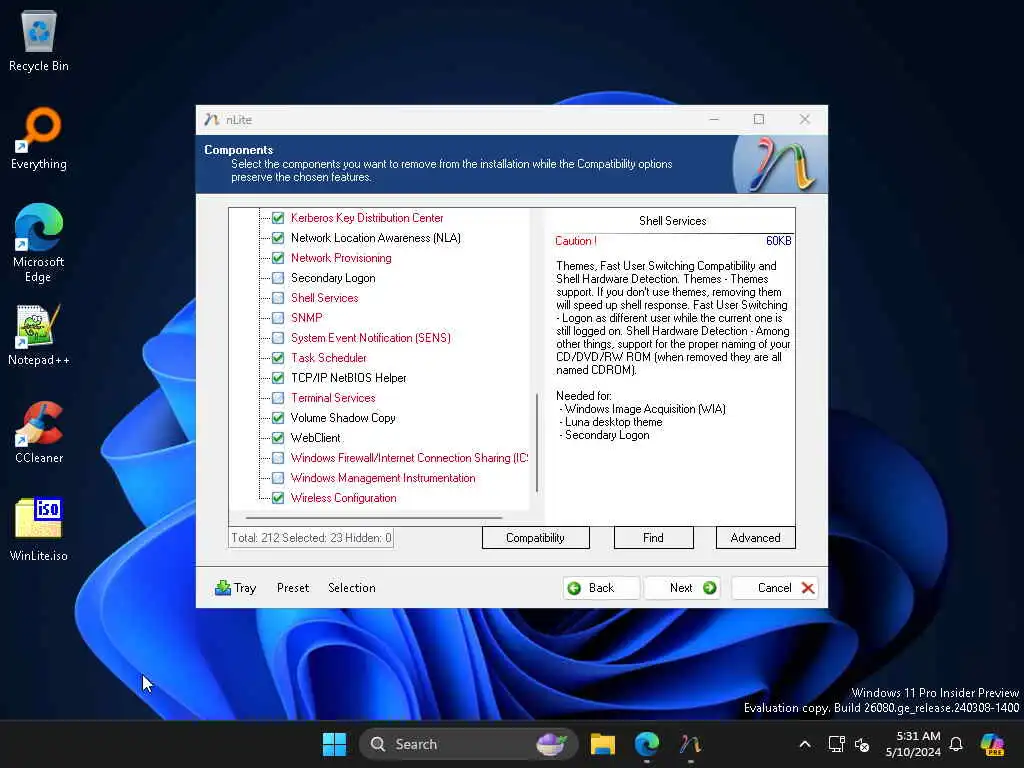The image size is (1024, 768).
Task: Uncheck Network Location Awareness (NLA)
Action: click(x=278, y=238)
